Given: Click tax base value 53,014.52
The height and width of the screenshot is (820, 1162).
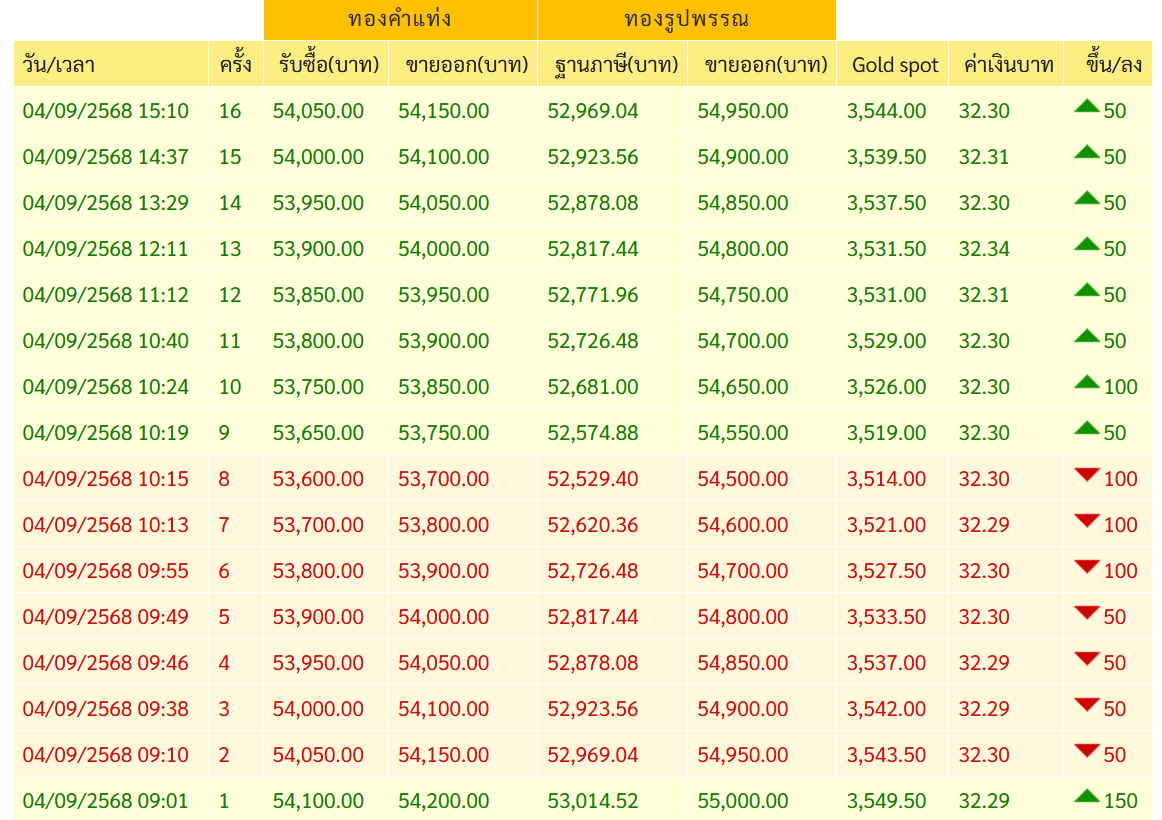Looking at the screenshot, I should 593,800.
